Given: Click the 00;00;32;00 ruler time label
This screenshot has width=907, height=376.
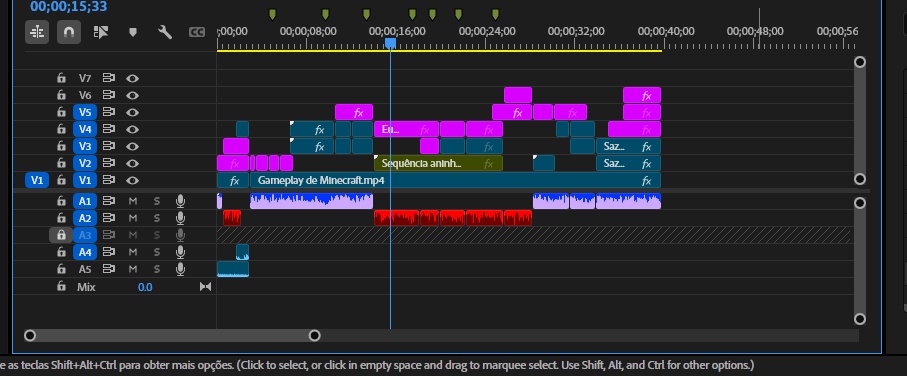Looking at the screenshot, I should (576, 31).
